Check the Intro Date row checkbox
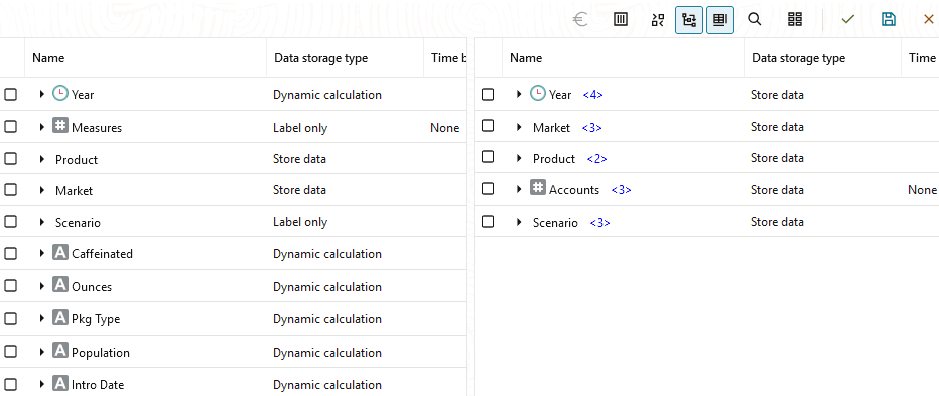Viewport: 939px width, 396px height. tap(10, 385)
